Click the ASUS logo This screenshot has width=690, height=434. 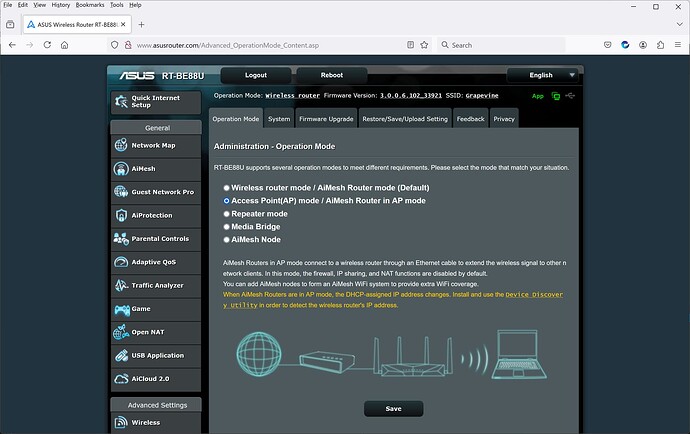click(x=137, y=76)
